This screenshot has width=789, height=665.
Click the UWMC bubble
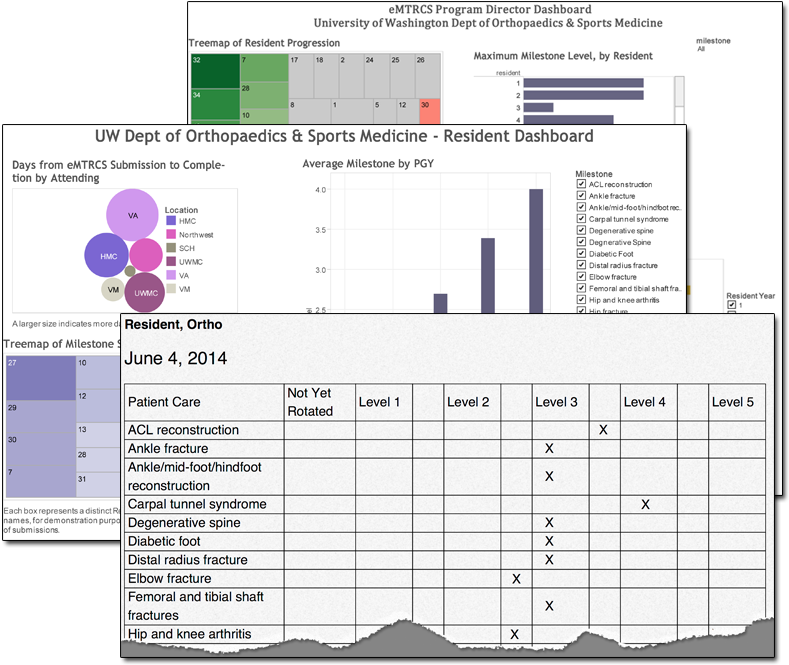(146, 292)
